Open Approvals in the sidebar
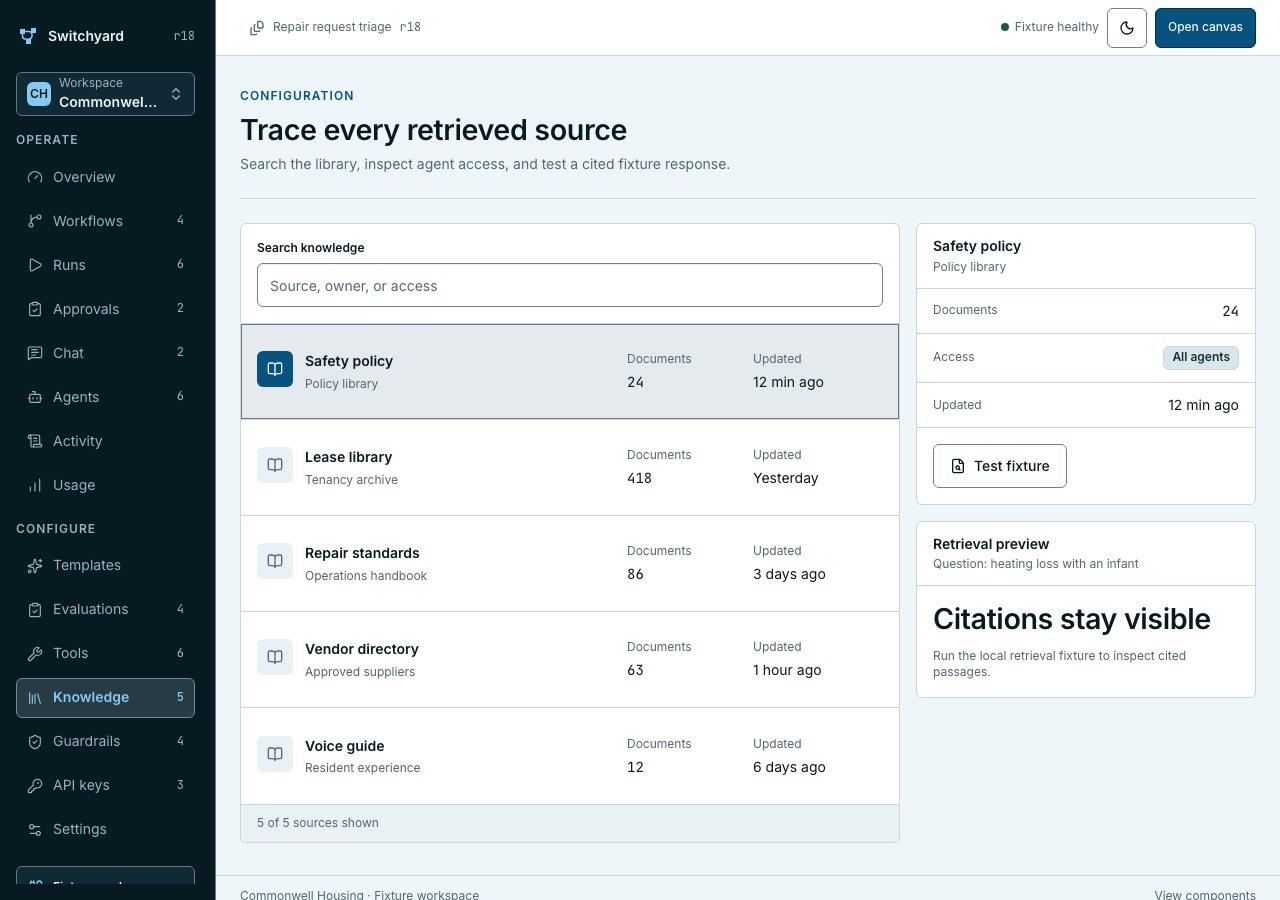Viewport: 1280px width, 900px height. pos(105,309)
